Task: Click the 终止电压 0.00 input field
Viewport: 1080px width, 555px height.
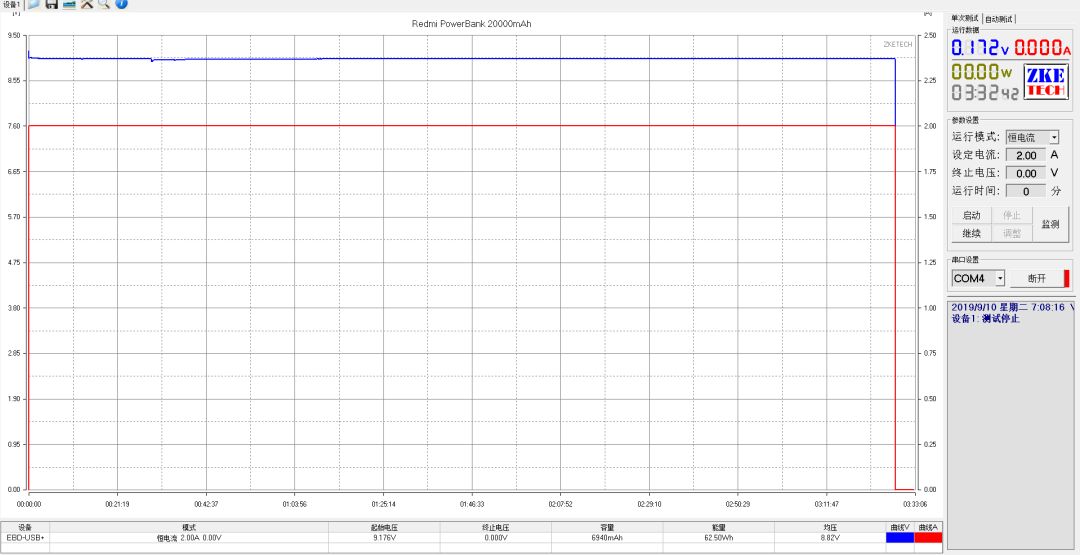Action: (x=1026, y=173)
